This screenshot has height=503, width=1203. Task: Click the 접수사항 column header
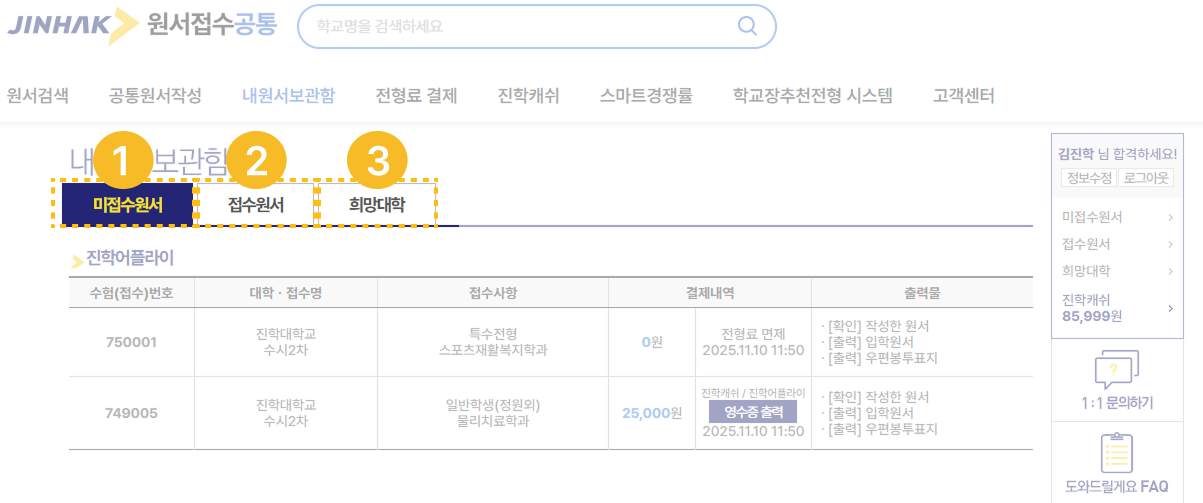pos(493,293)
